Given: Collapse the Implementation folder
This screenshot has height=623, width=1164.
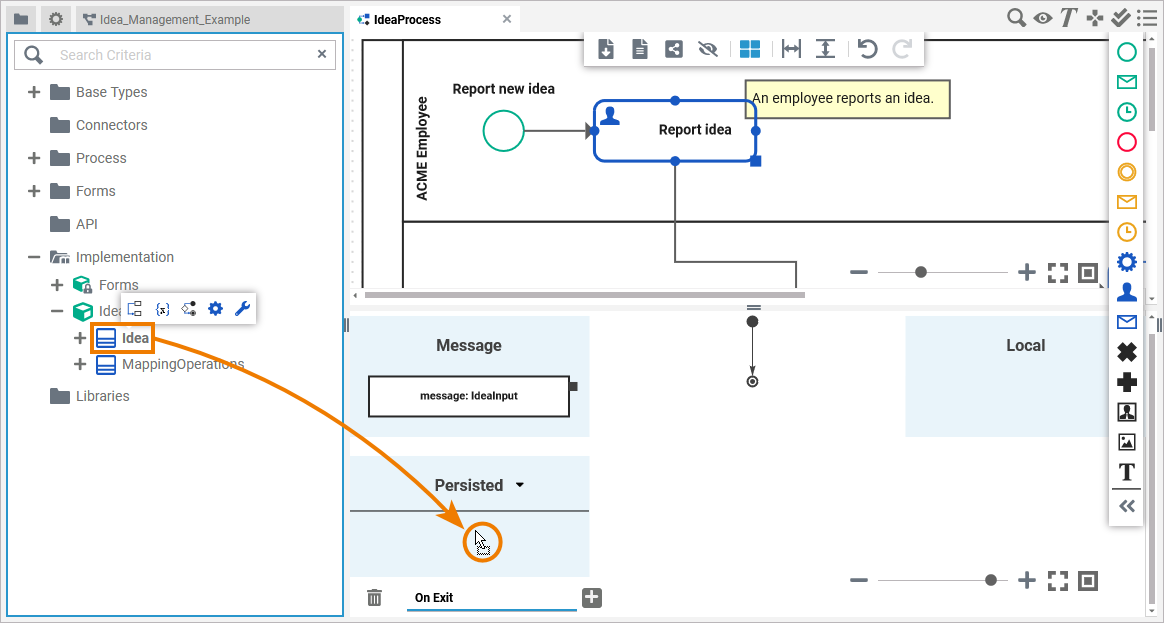Looking at the screenshot, I should [34, 257].
